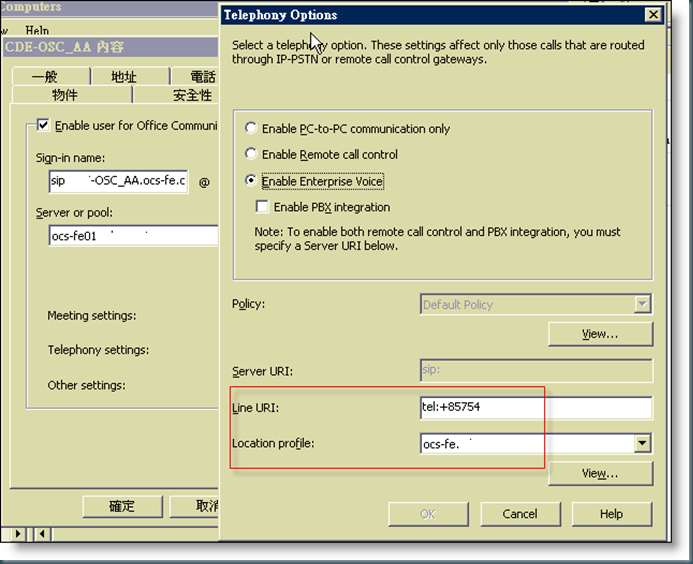The image size is (693, 564).
Task: Expand the Policy dropdown list
Action: tap(642, 305)
